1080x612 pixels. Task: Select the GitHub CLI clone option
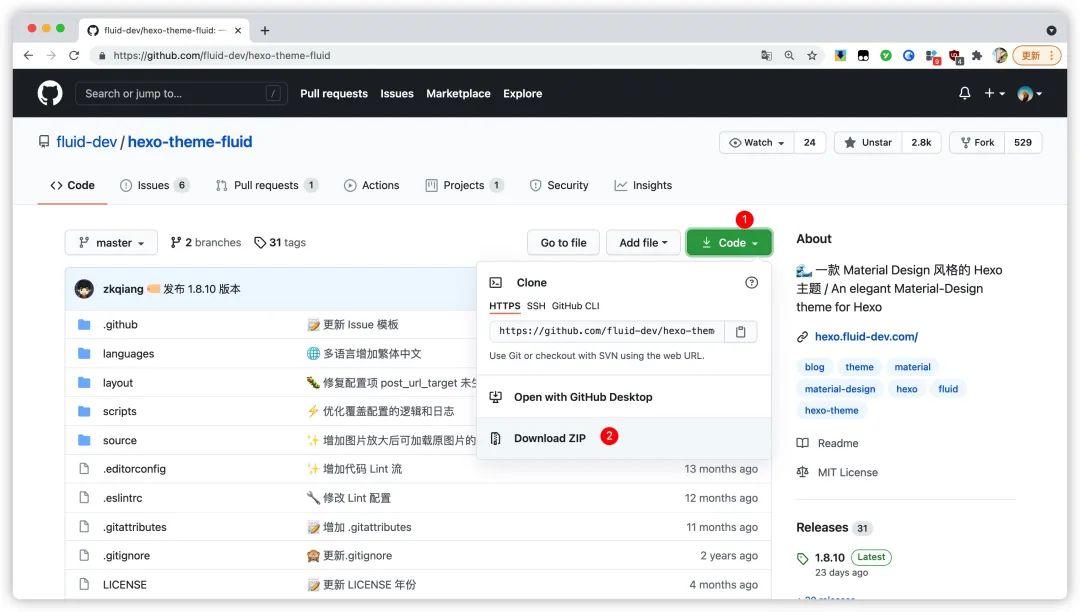575,306
